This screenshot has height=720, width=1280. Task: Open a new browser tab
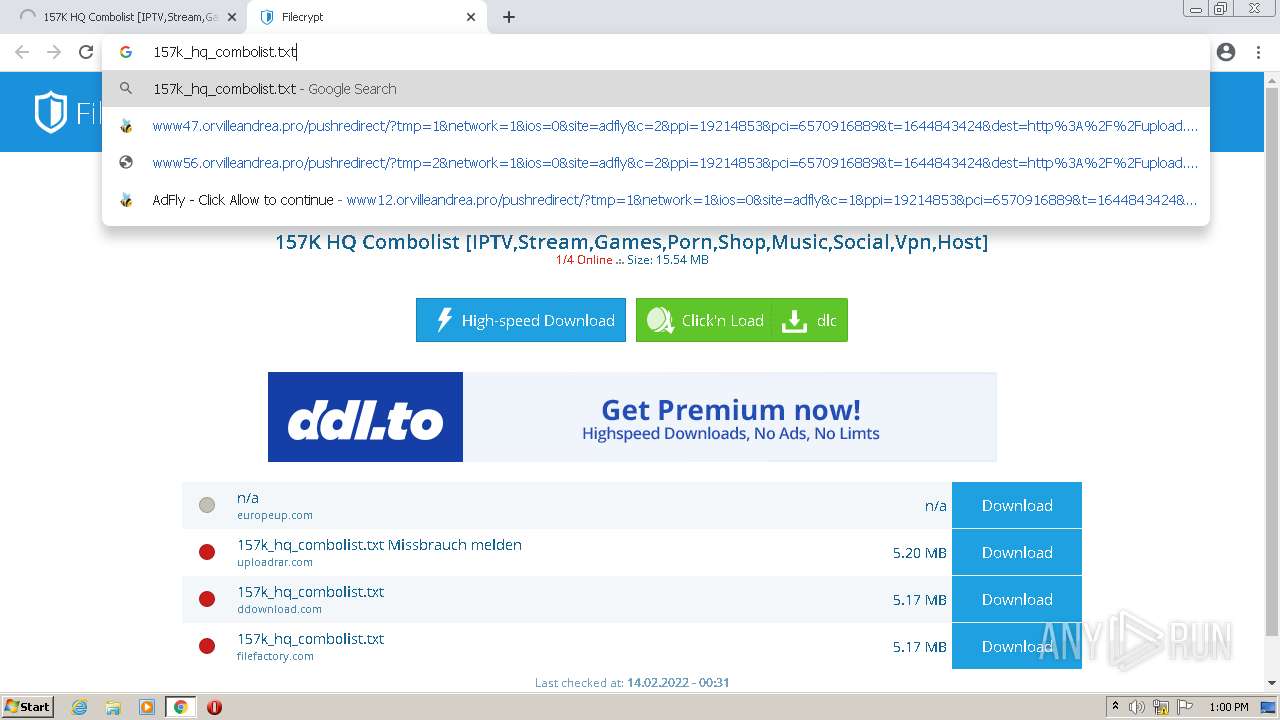point(509,17)
